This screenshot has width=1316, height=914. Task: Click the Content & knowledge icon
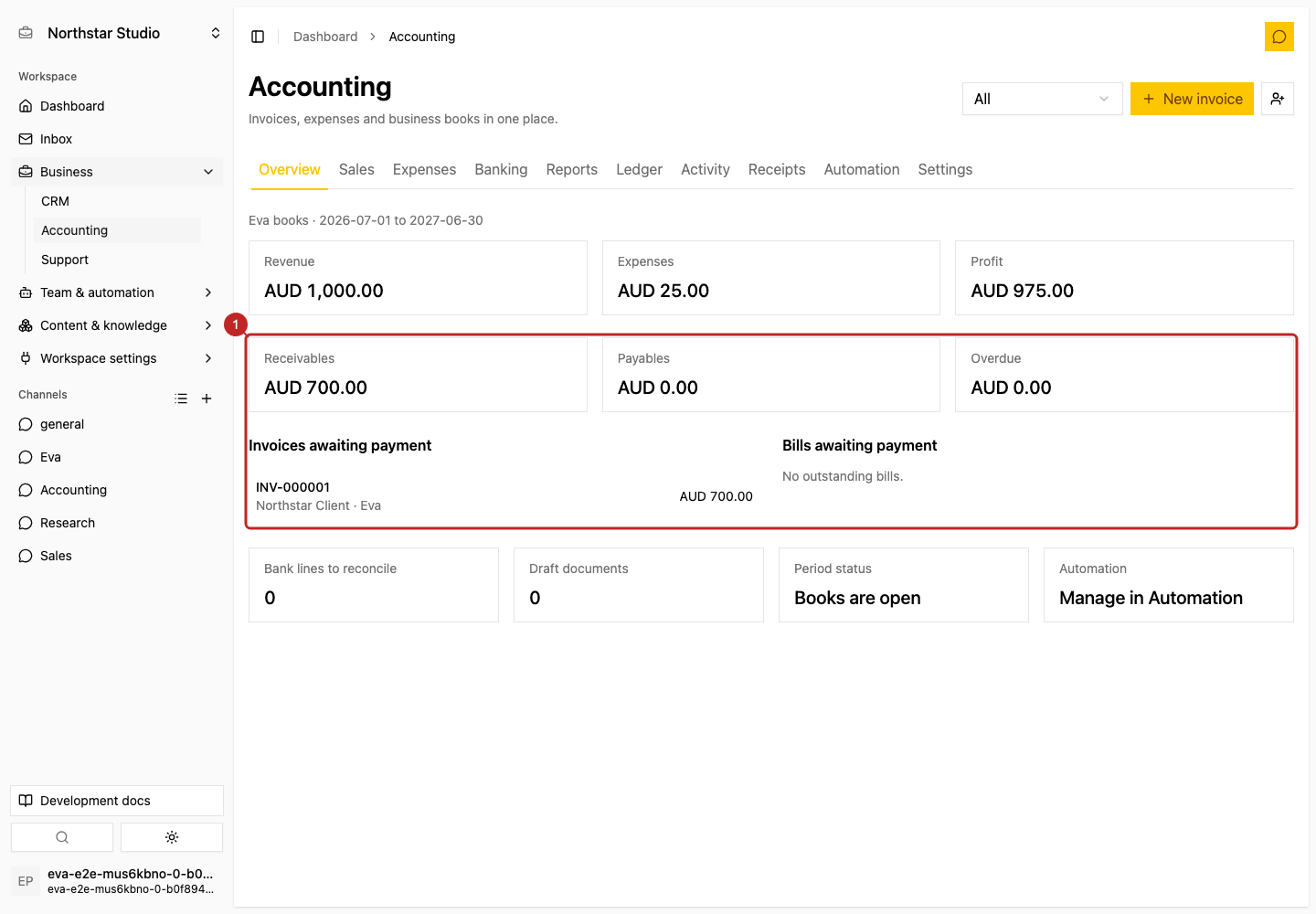pyautogui.click(x=26, y=325)
